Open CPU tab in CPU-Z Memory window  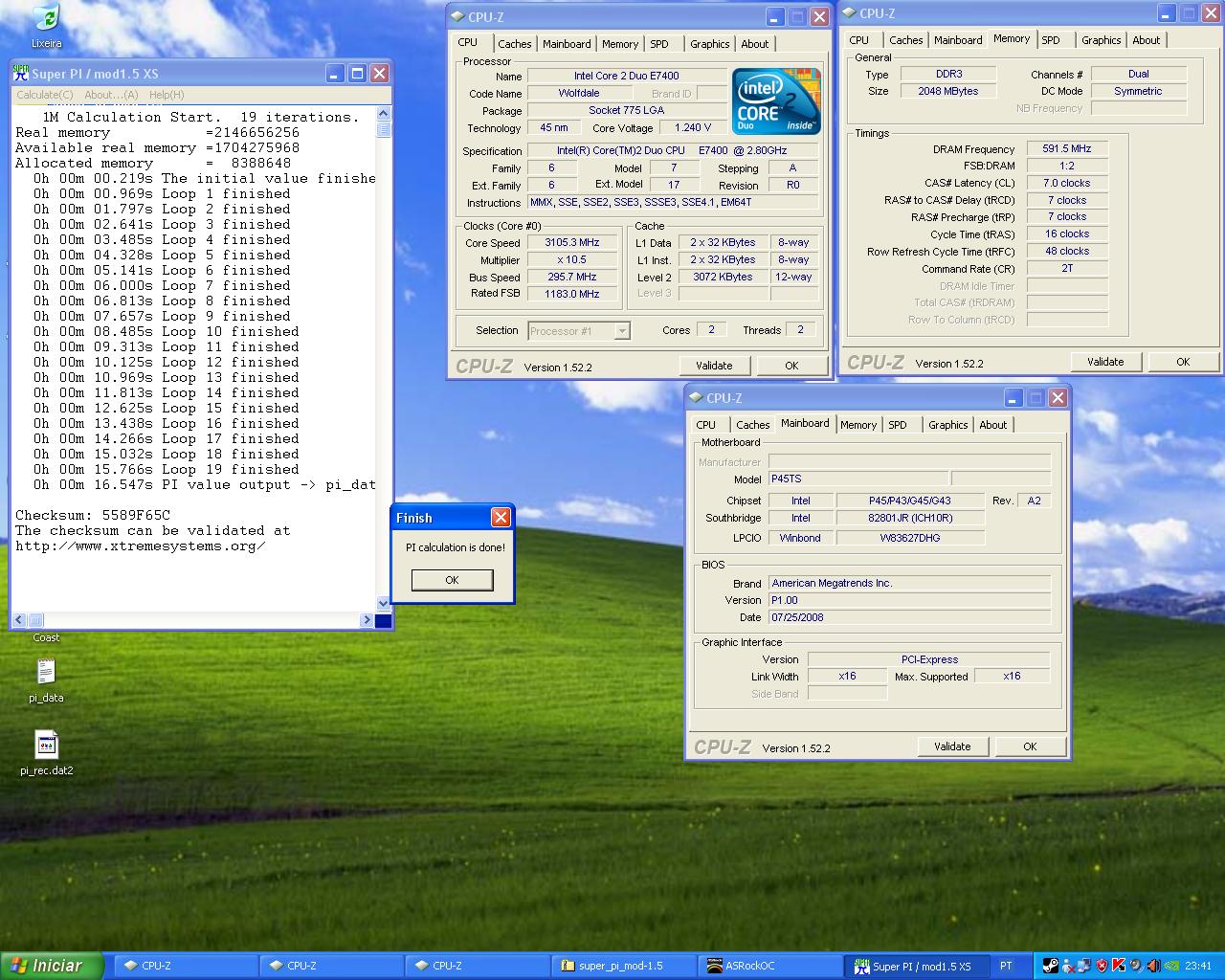click(x=859, y=40)
